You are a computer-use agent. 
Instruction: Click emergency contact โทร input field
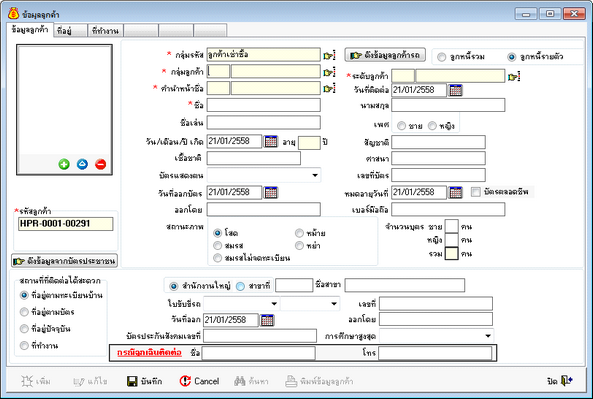(435, 353)
